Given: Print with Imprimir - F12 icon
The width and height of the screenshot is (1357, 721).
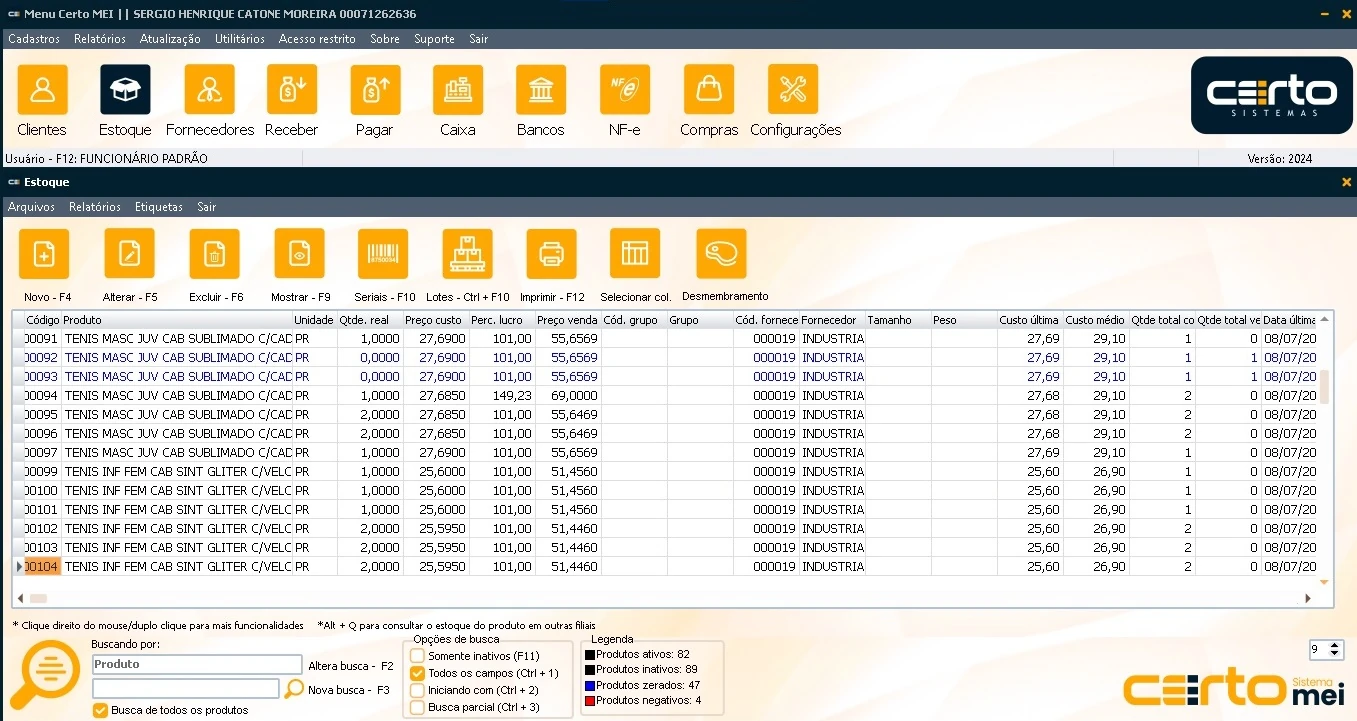Looking at the screenshot, I should tap(551, 254).
